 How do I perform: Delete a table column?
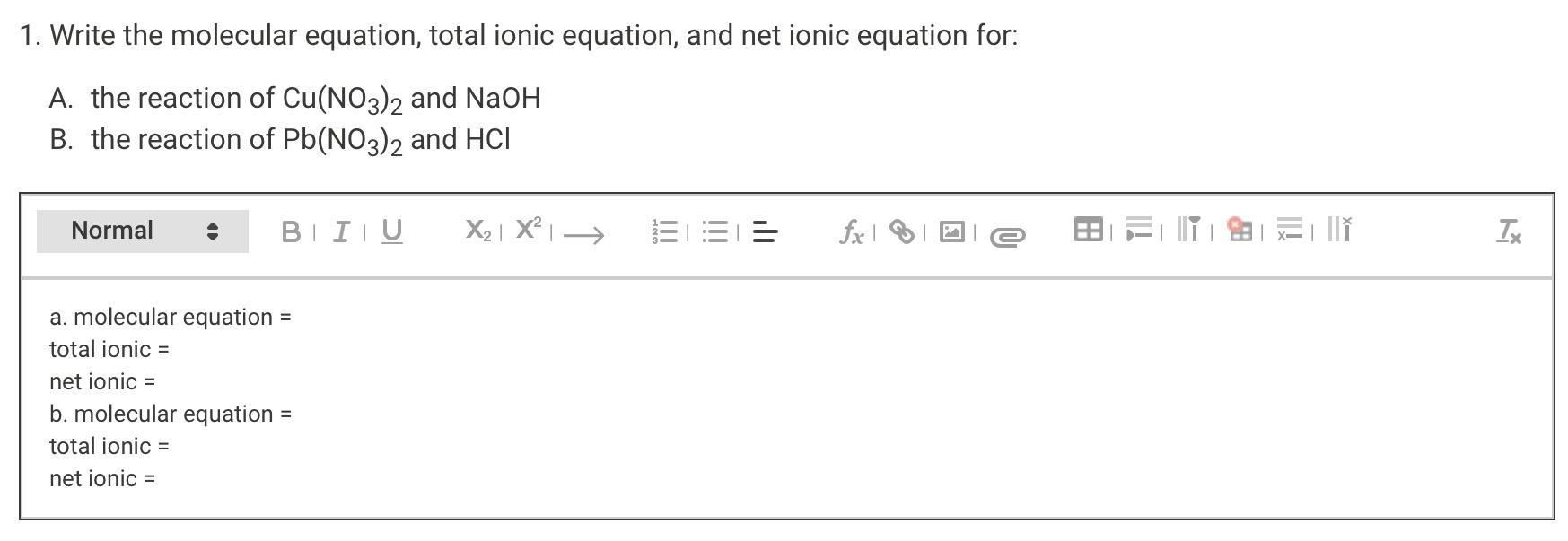click(1339, 231)
